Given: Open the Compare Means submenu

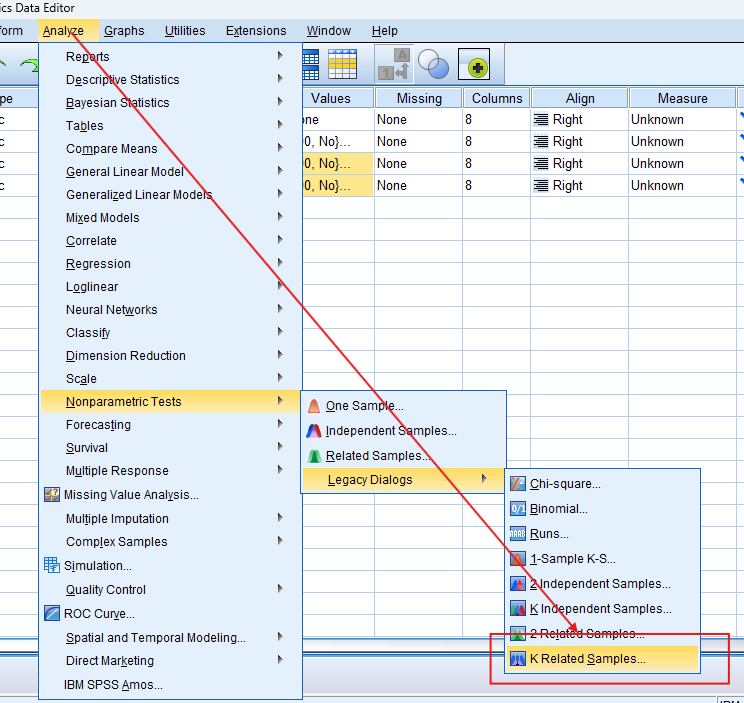Looking at the screenshot, I should pos(111,149).
